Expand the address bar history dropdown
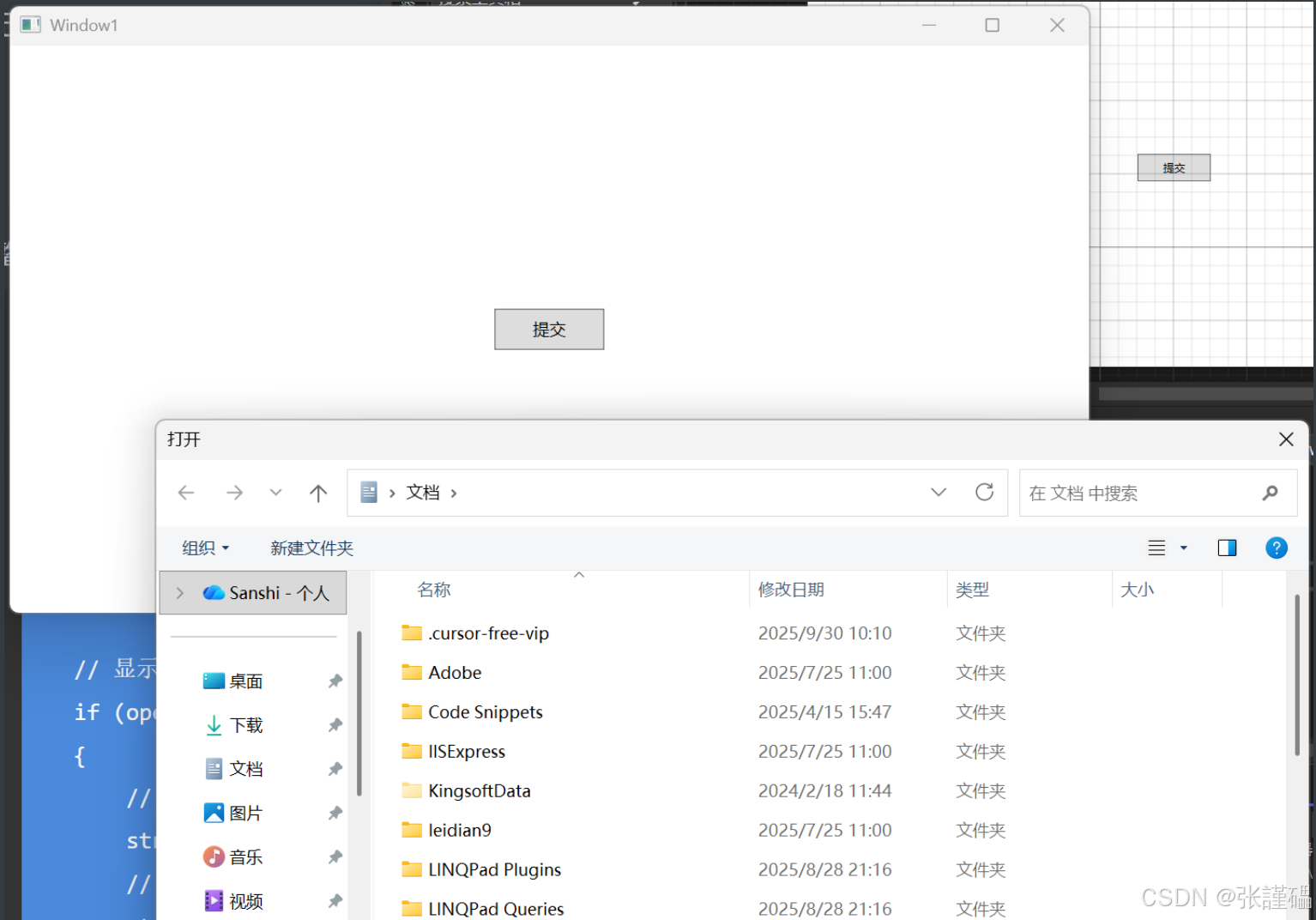The width and height of the screenshot is (1316, 920). 939,493
